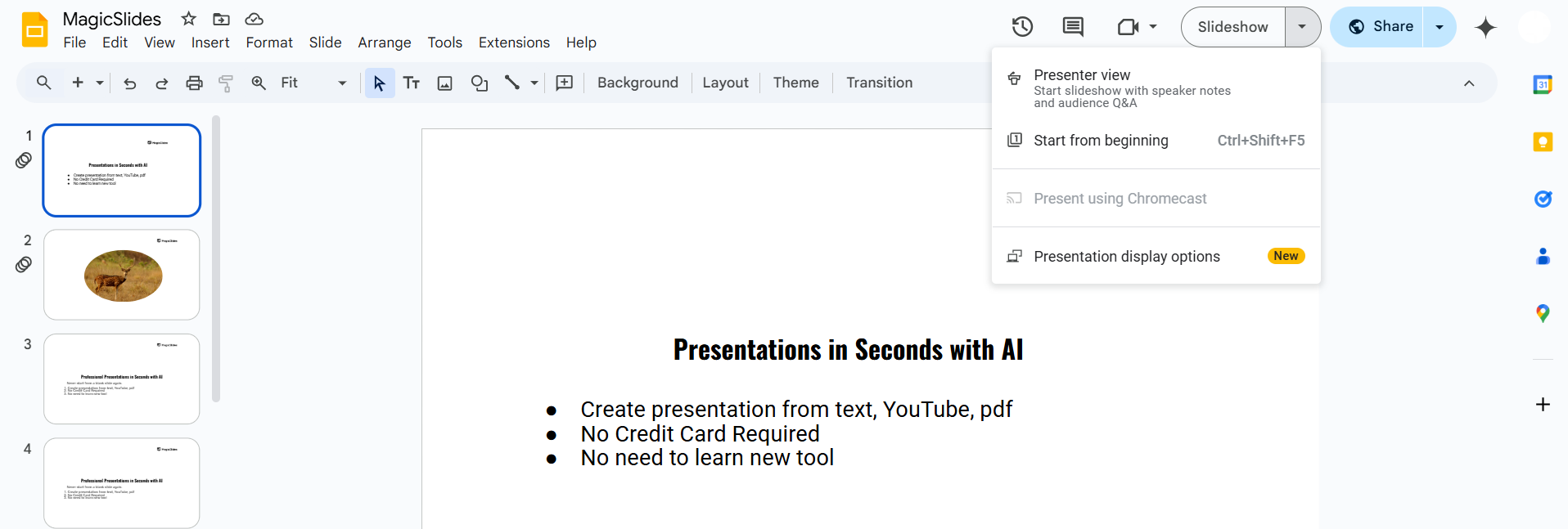Open the Gemini sparkle icon
This screenshot has width=1568, height=529.
tap(1485, 27)
